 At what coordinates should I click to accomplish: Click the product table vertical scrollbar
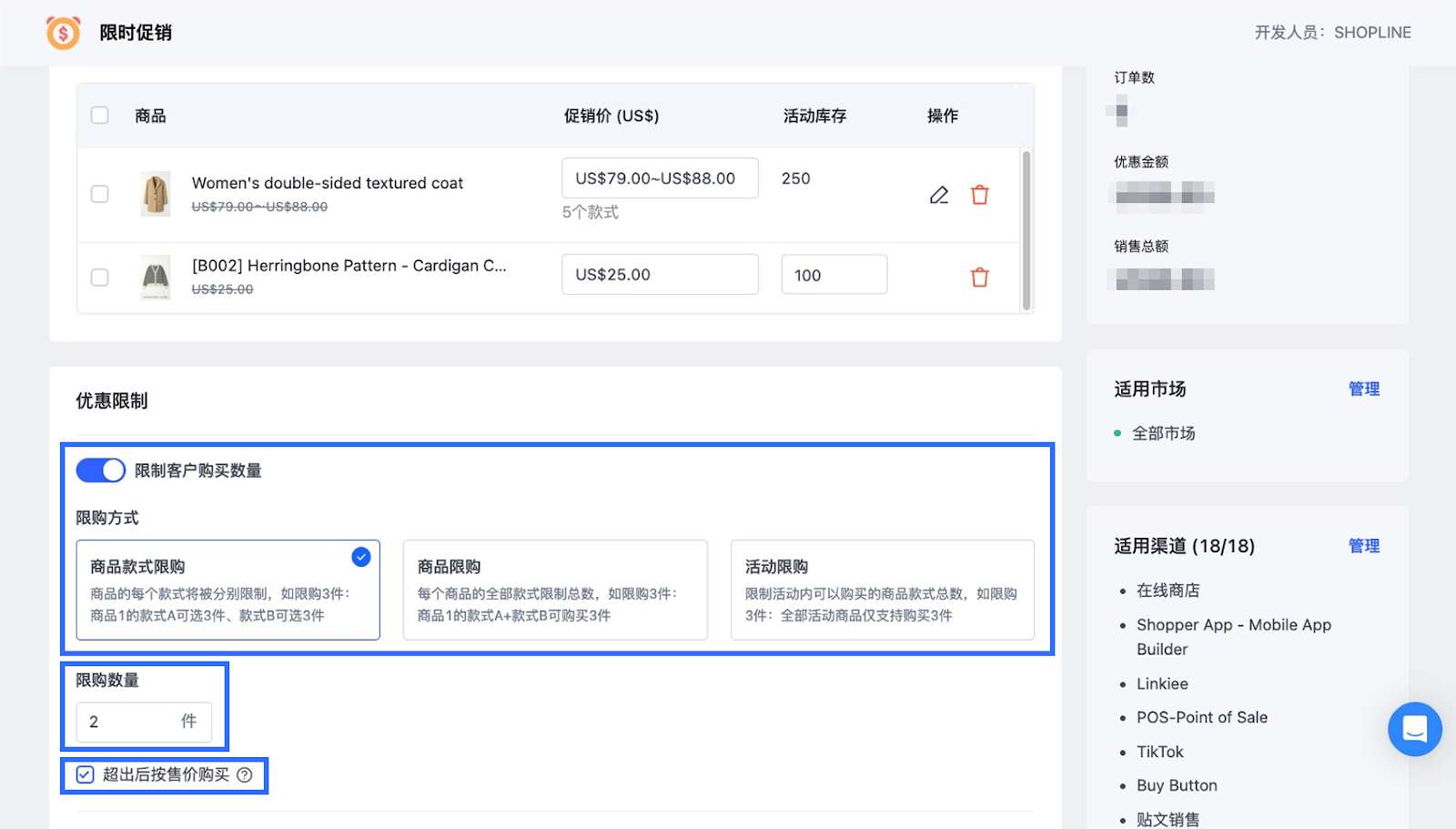pyautogui.click(x=1026, y=230)
